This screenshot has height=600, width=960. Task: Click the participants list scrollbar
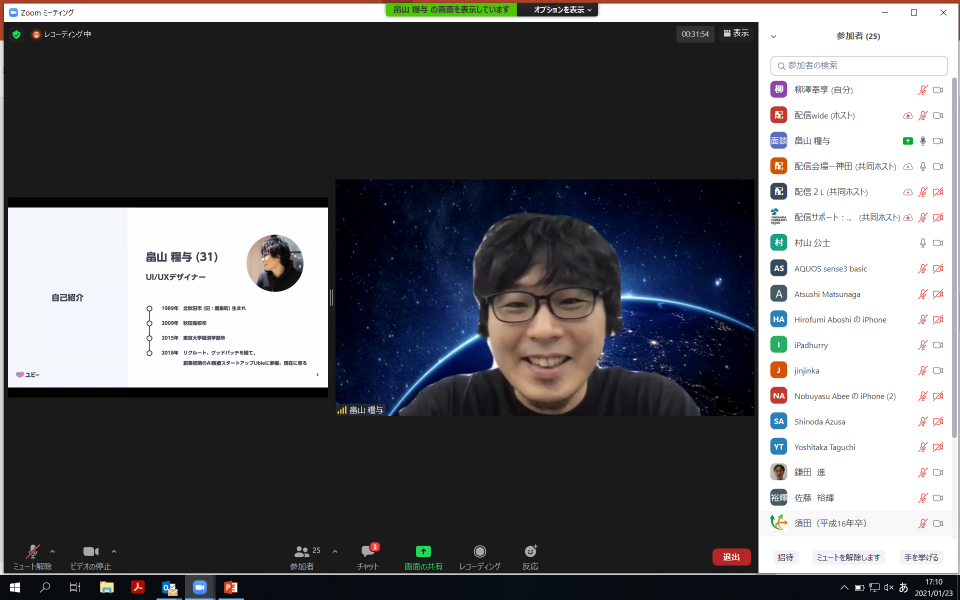(954, 257)
